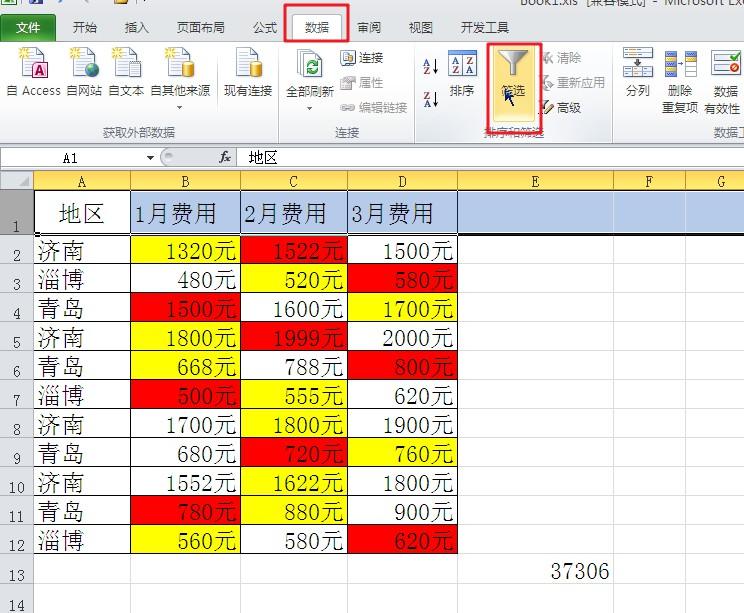The height and width of the screenshot is (613, 744).
Task: Select column A header
Action: 82,181
